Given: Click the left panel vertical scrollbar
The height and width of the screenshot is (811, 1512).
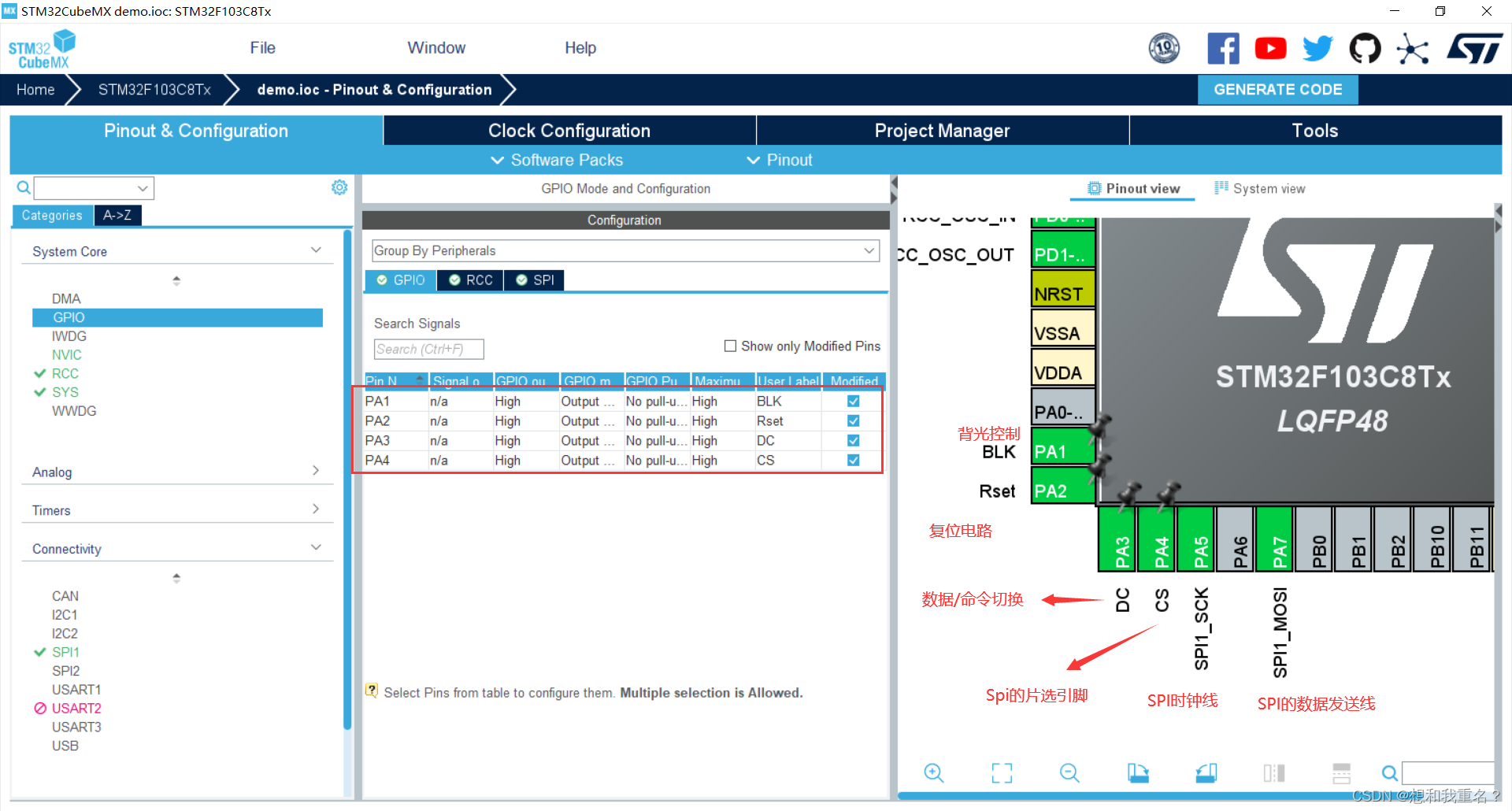Looking at the screenshot, I should click(347, 480).
